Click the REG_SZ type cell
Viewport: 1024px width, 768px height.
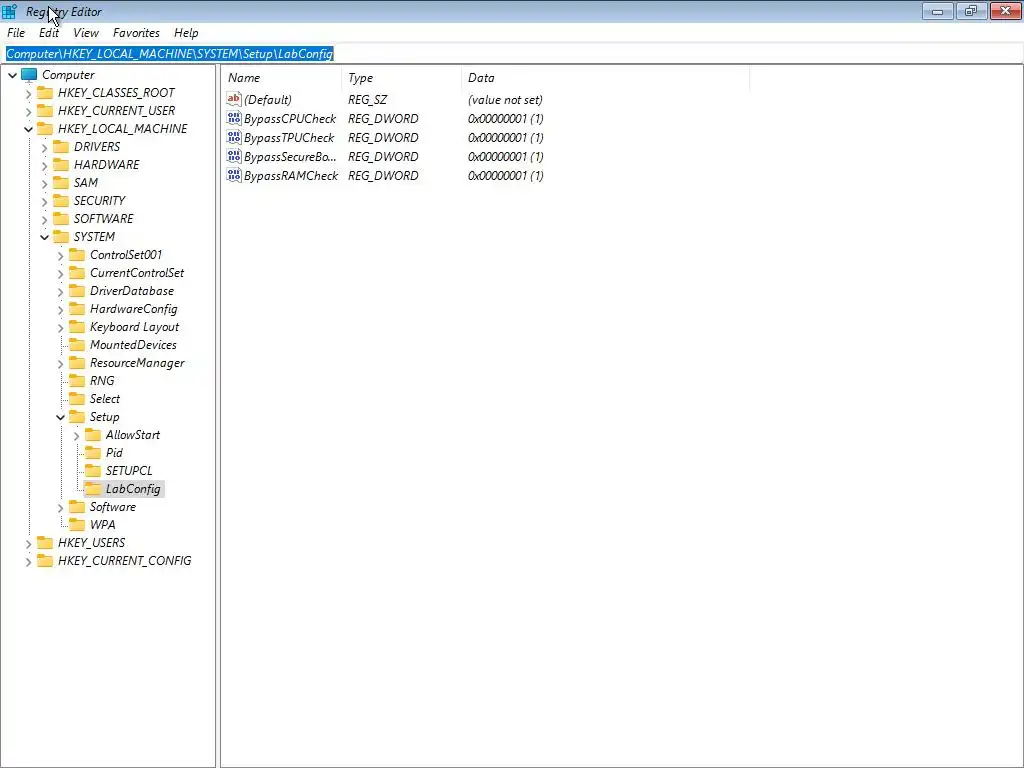click(x=367, y=99)
